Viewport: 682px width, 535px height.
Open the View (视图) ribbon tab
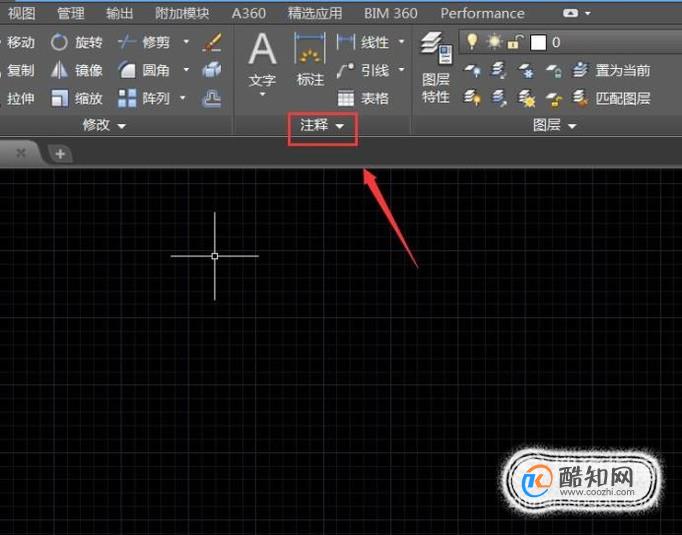21,13
